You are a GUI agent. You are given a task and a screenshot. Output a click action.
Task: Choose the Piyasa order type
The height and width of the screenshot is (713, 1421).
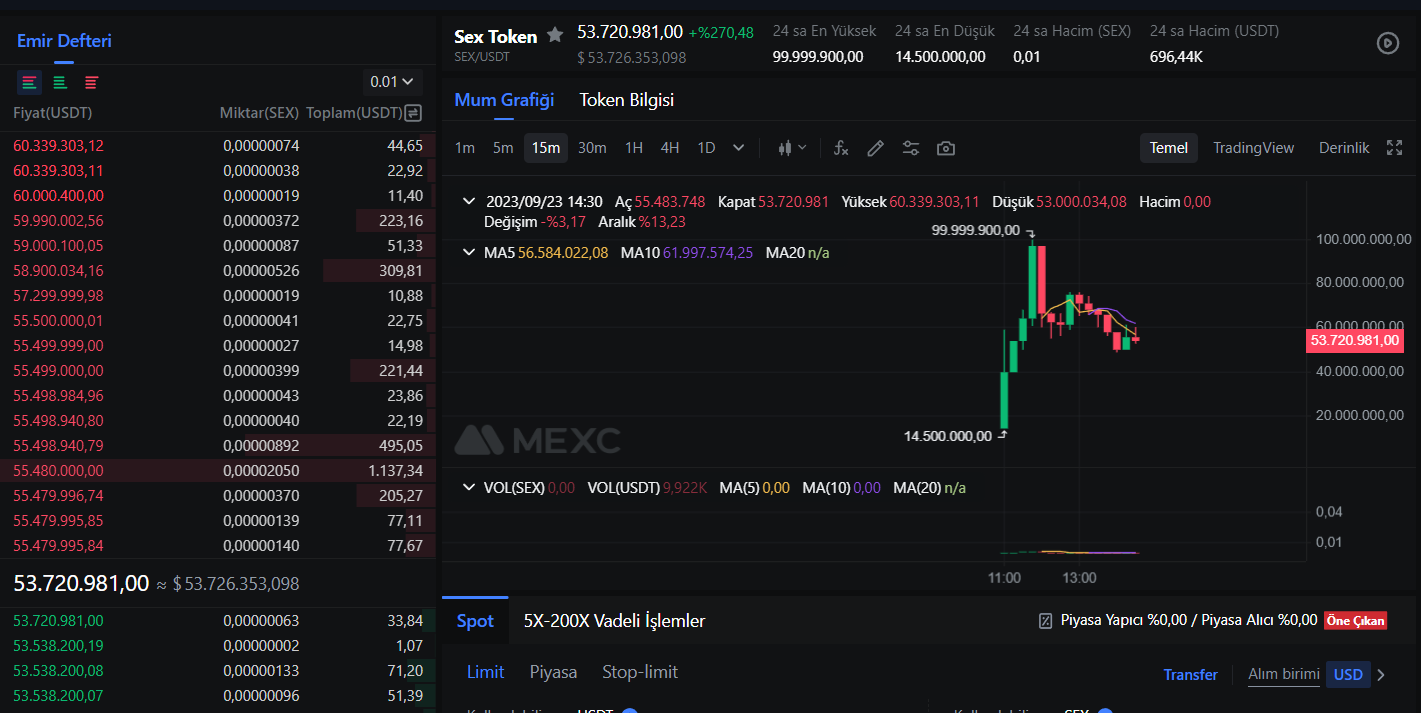point(553,672)
